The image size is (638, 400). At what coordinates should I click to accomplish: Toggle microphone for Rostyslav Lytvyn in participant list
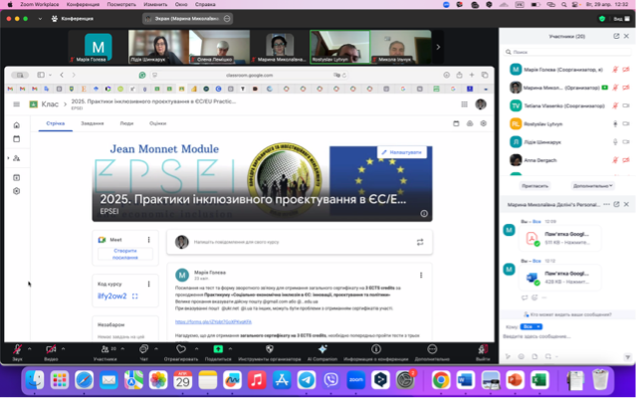[x=615, y=124]
